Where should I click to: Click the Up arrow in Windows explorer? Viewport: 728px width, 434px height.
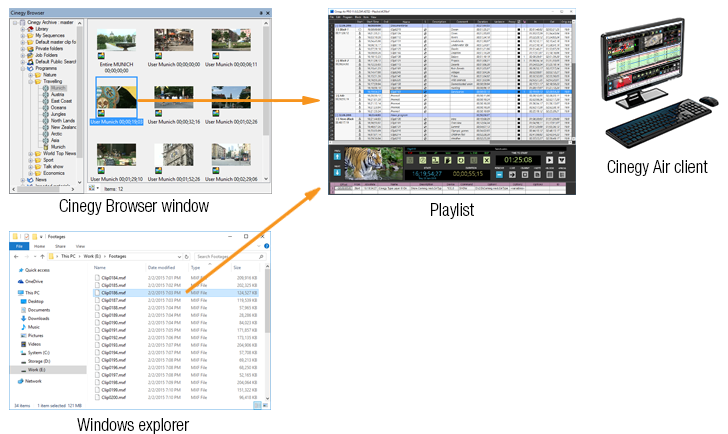42,256
